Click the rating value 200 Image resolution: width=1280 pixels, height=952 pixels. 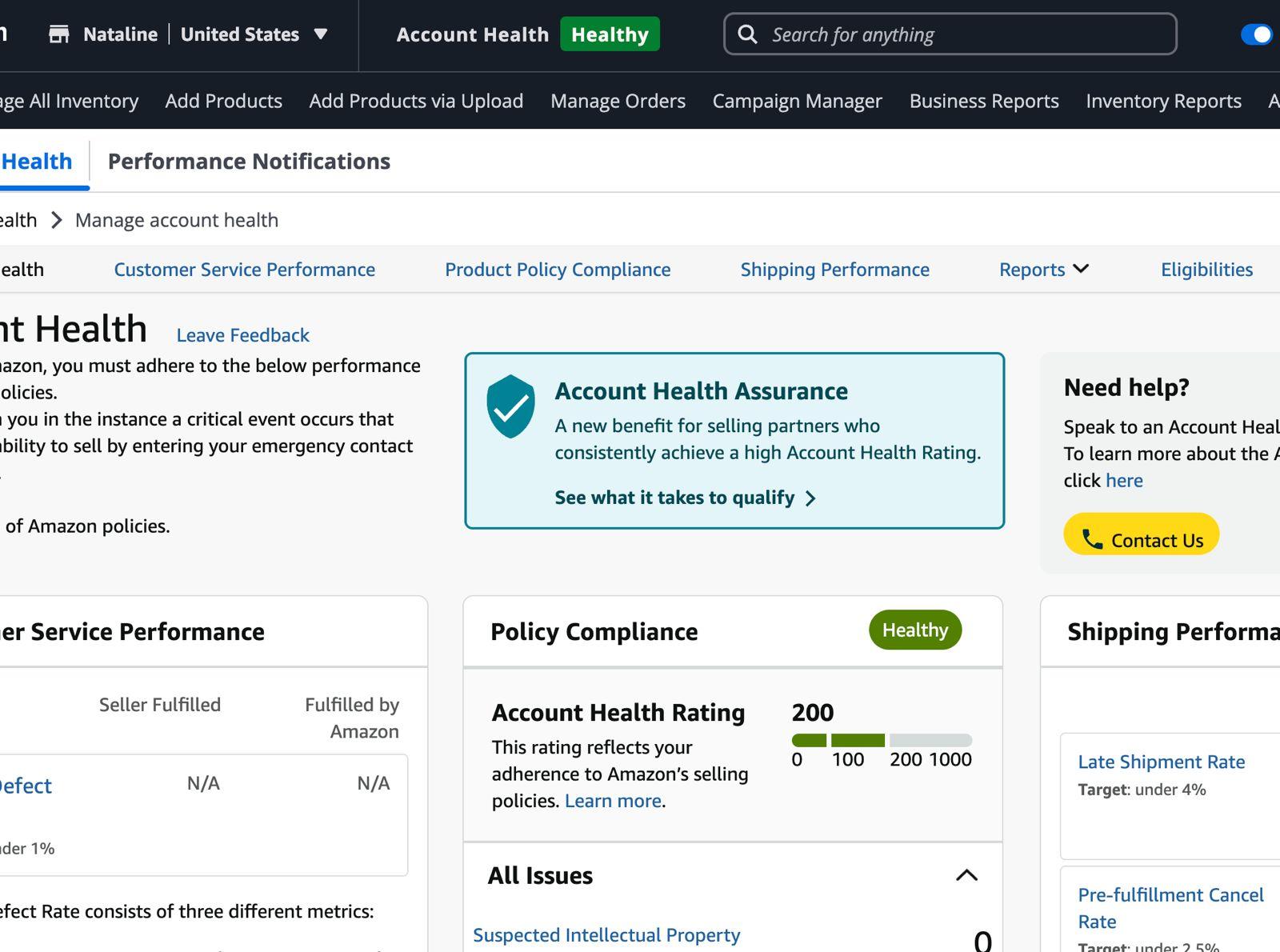[813, 712]
